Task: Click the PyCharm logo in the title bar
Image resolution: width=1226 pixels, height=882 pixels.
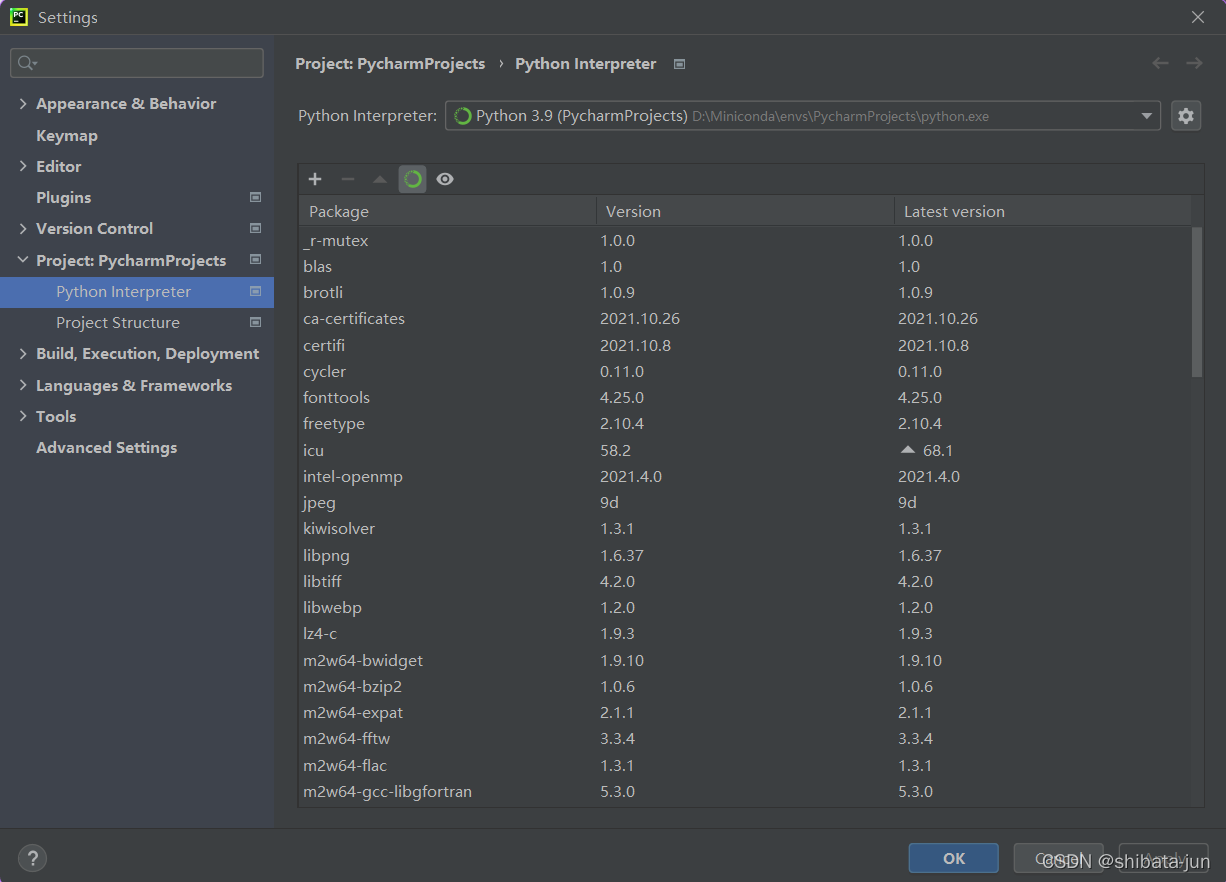Action: click(17, 16)
